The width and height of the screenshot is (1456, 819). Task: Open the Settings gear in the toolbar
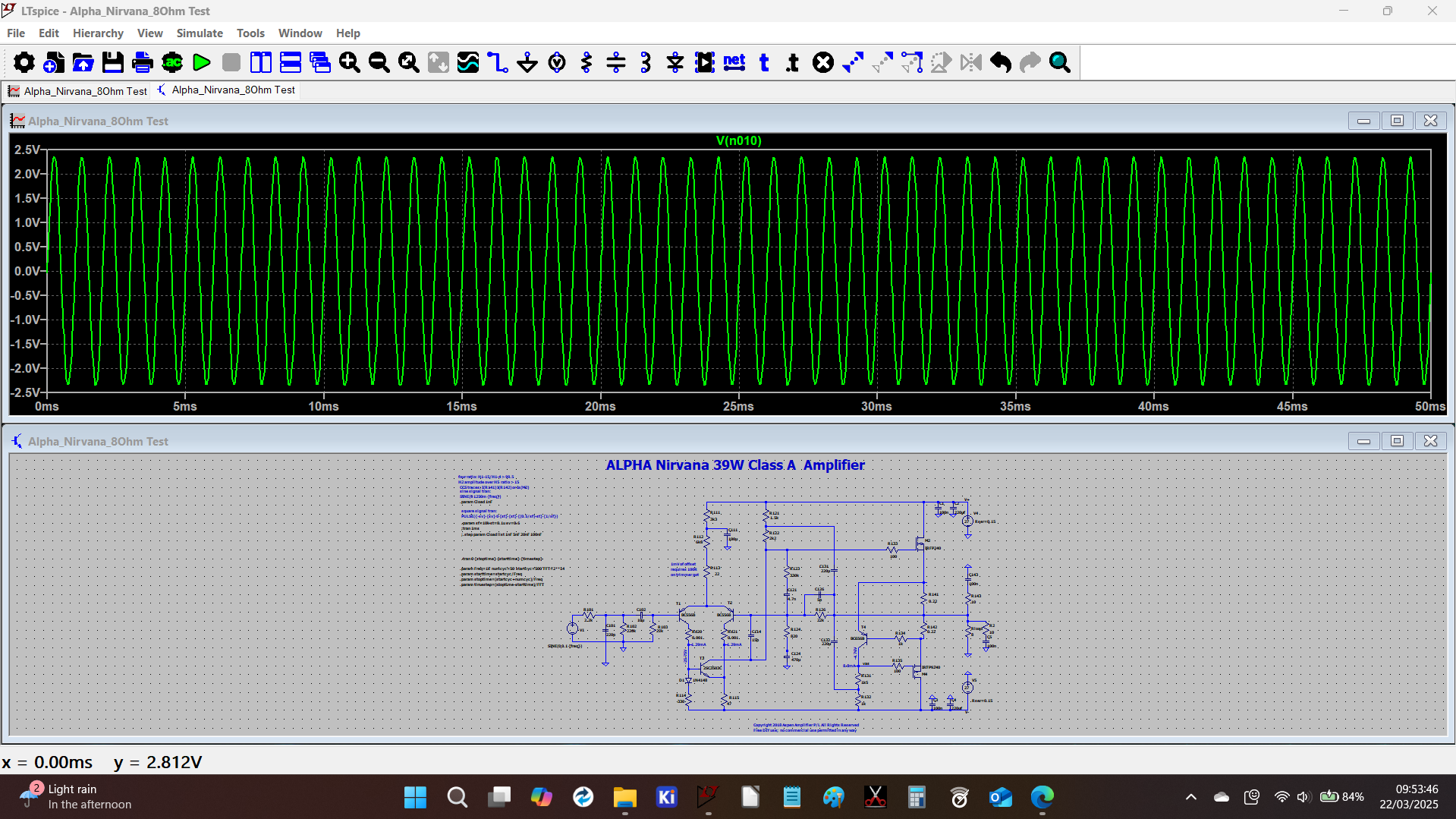tap(24, 62)
